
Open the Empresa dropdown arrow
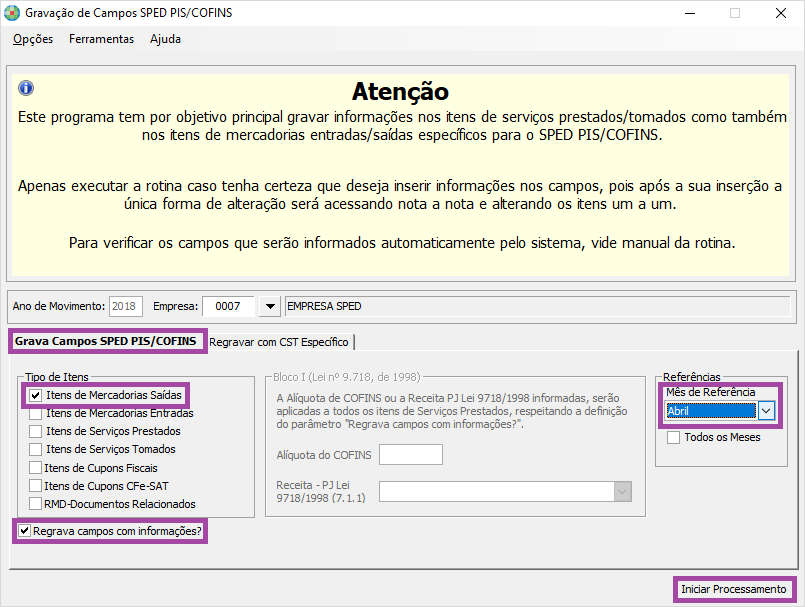pos(270,307)
